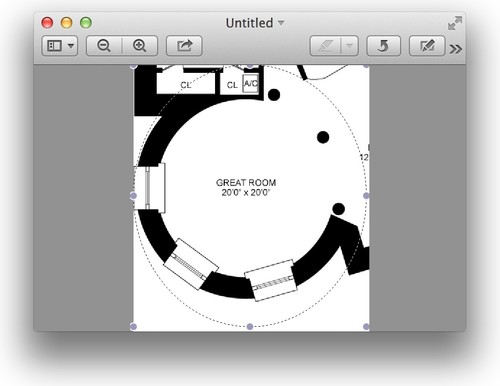Open the highlight color dropdown arrow
The image size is (500, 386).
(350, 46)
